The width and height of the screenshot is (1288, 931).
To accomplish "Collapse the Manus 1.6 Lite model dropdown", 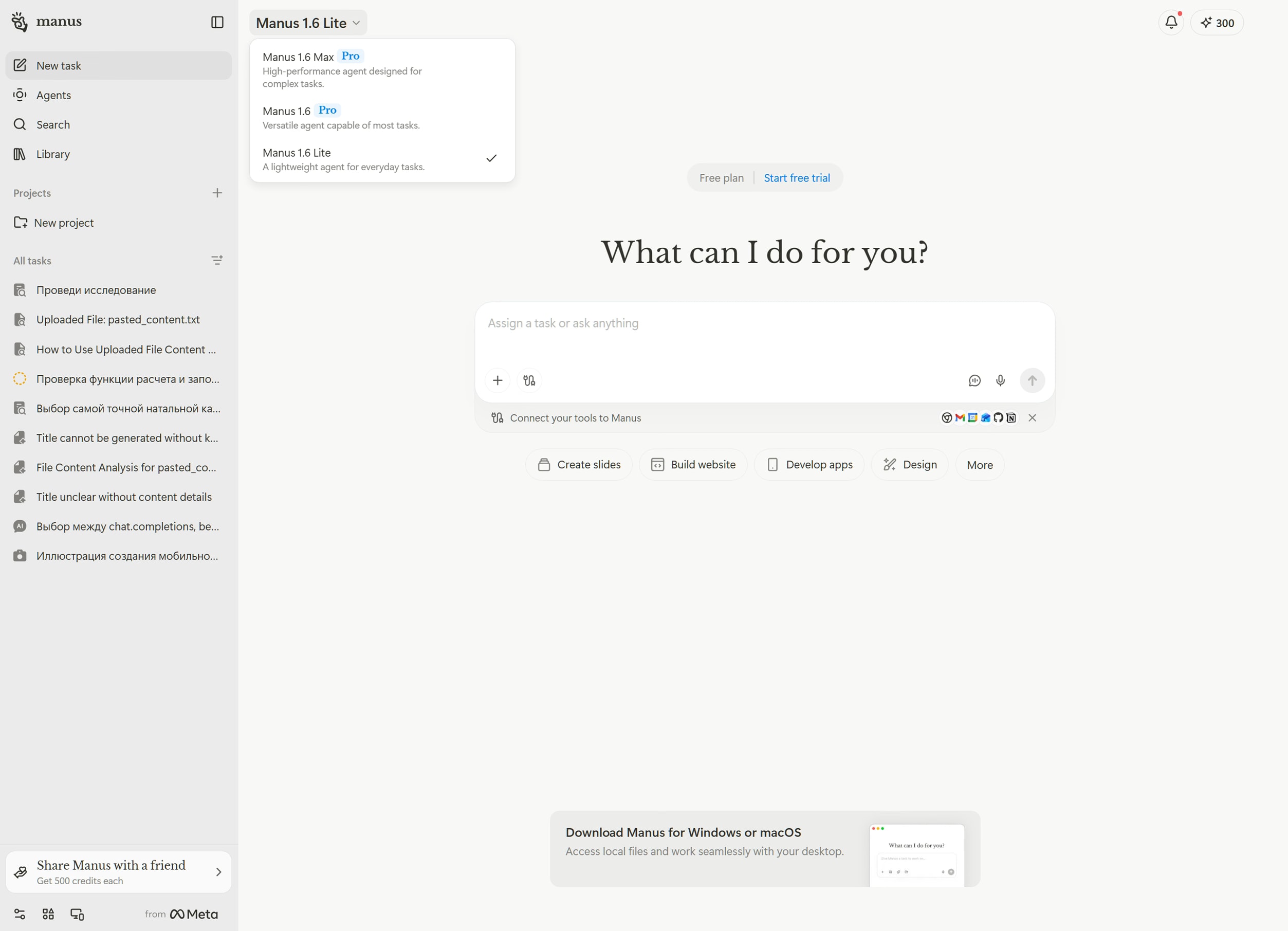I will tap(308, 23).
